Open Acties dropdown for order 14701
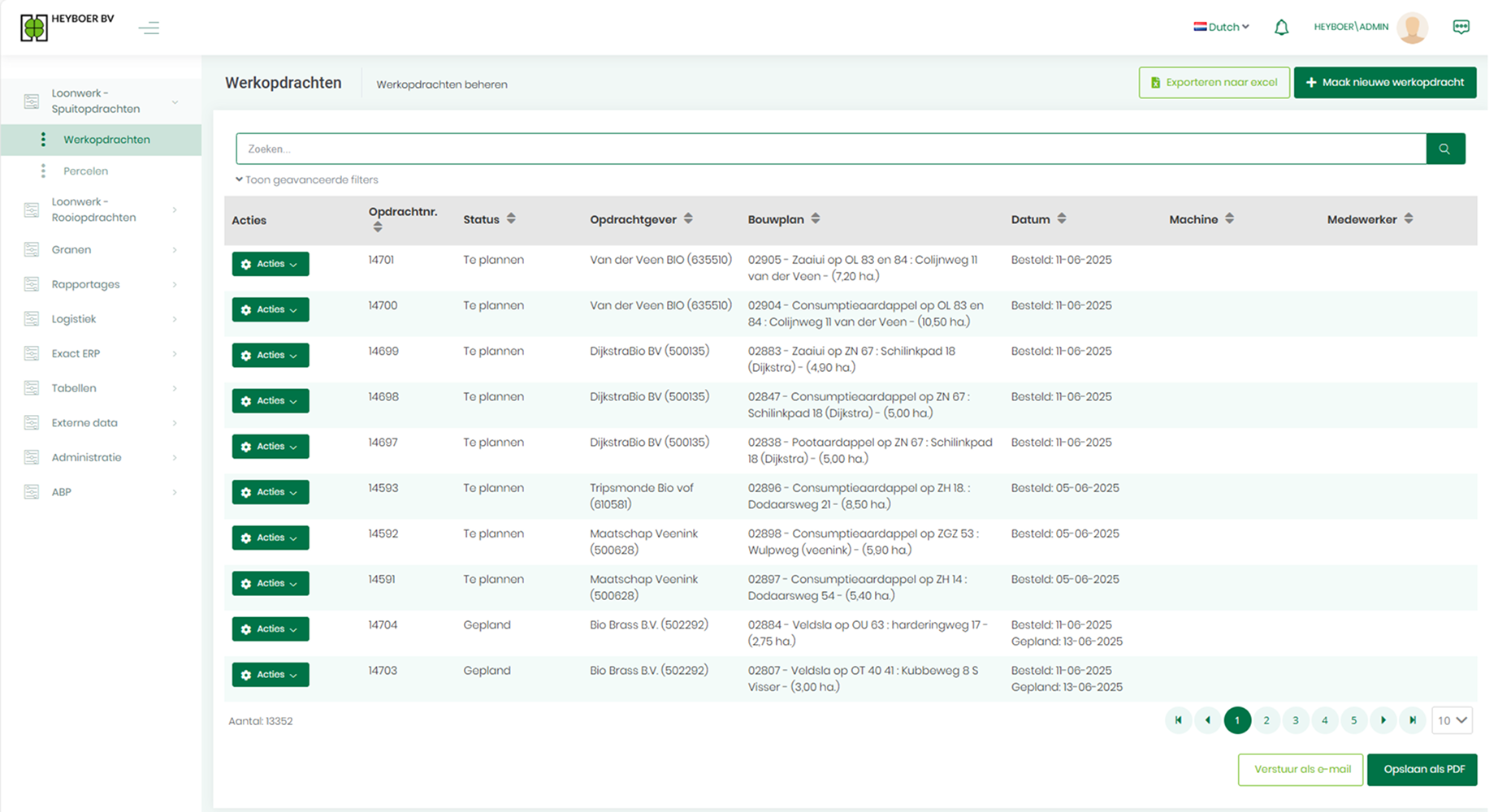The image size is (1511, 812). 270,264
